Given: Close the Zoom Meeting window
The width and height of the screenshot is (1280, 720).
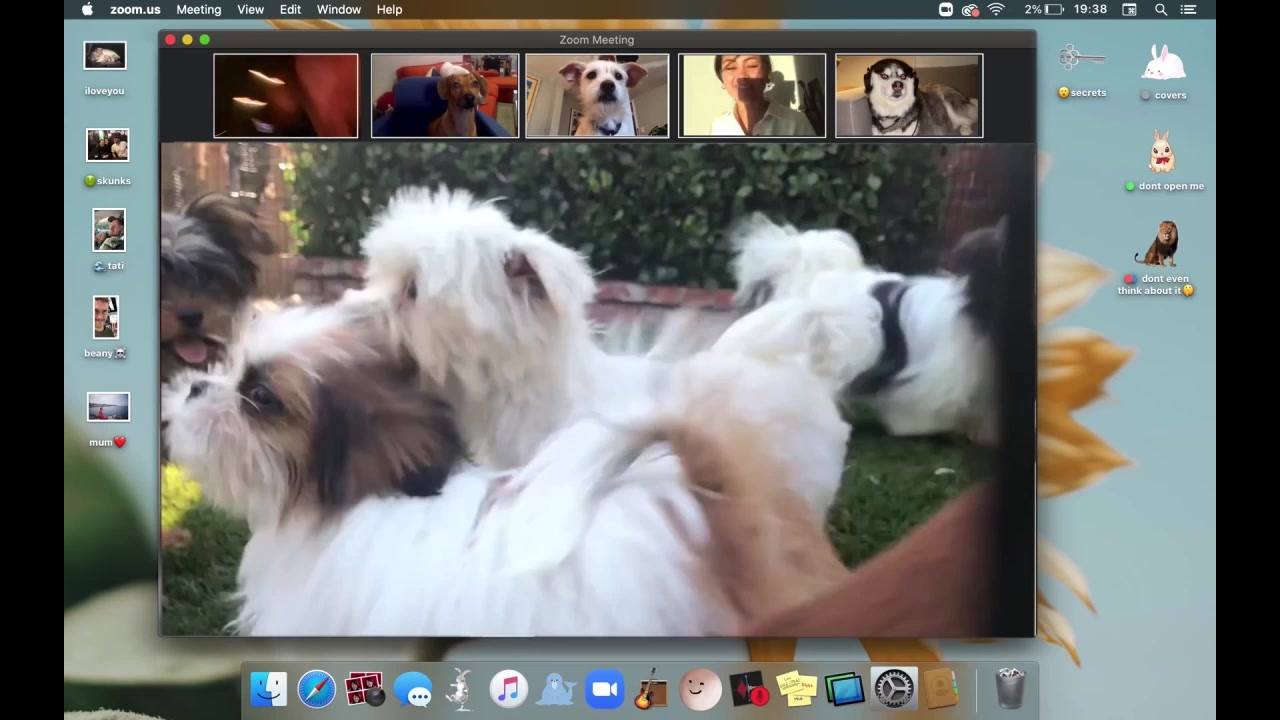Looking at the screenshot, I should pyautogui.click(x=171, y=40).
